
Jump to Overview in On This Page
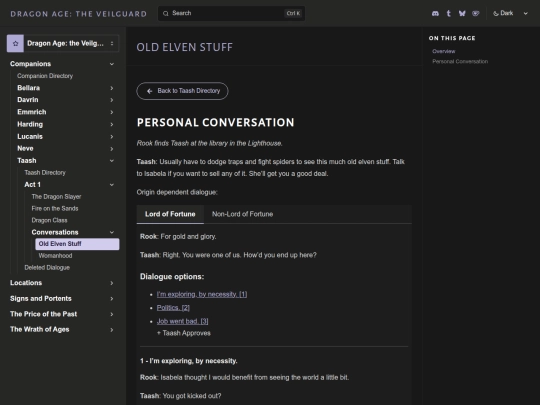444,51
